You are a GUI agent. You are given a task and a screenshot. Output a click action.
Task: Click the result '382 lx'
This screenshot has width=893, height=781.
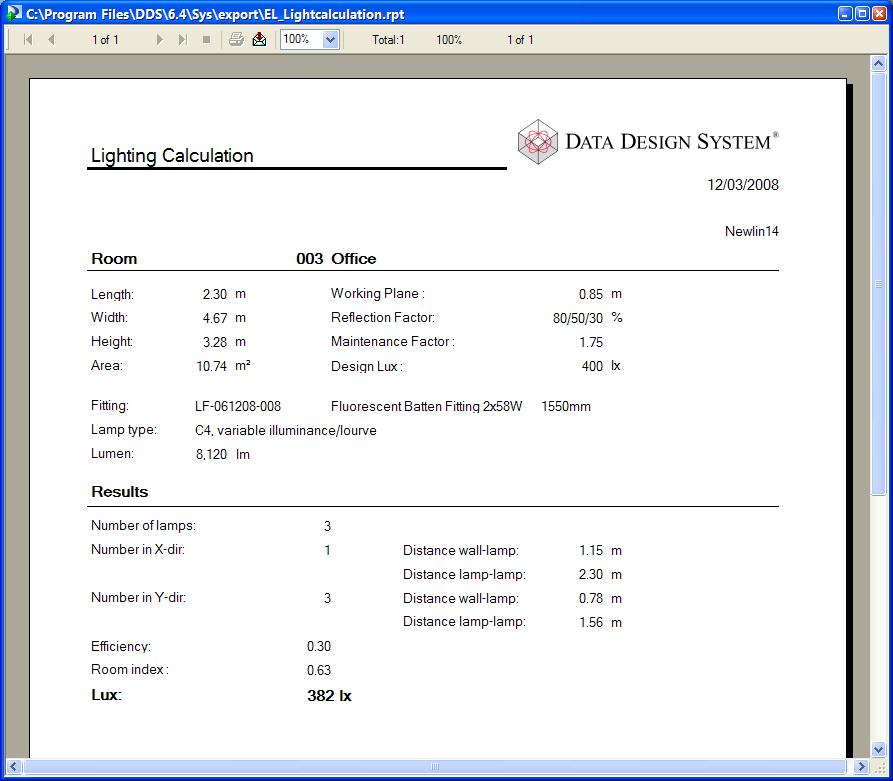click(x=329, y=696)
